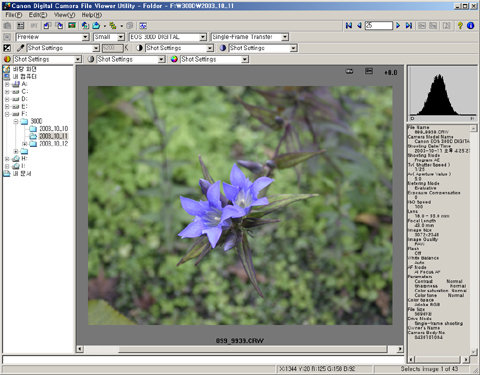This screenshot has height=375, width=480.
Task: Select the 2003_10_10 folder
Action: [54, 129]
